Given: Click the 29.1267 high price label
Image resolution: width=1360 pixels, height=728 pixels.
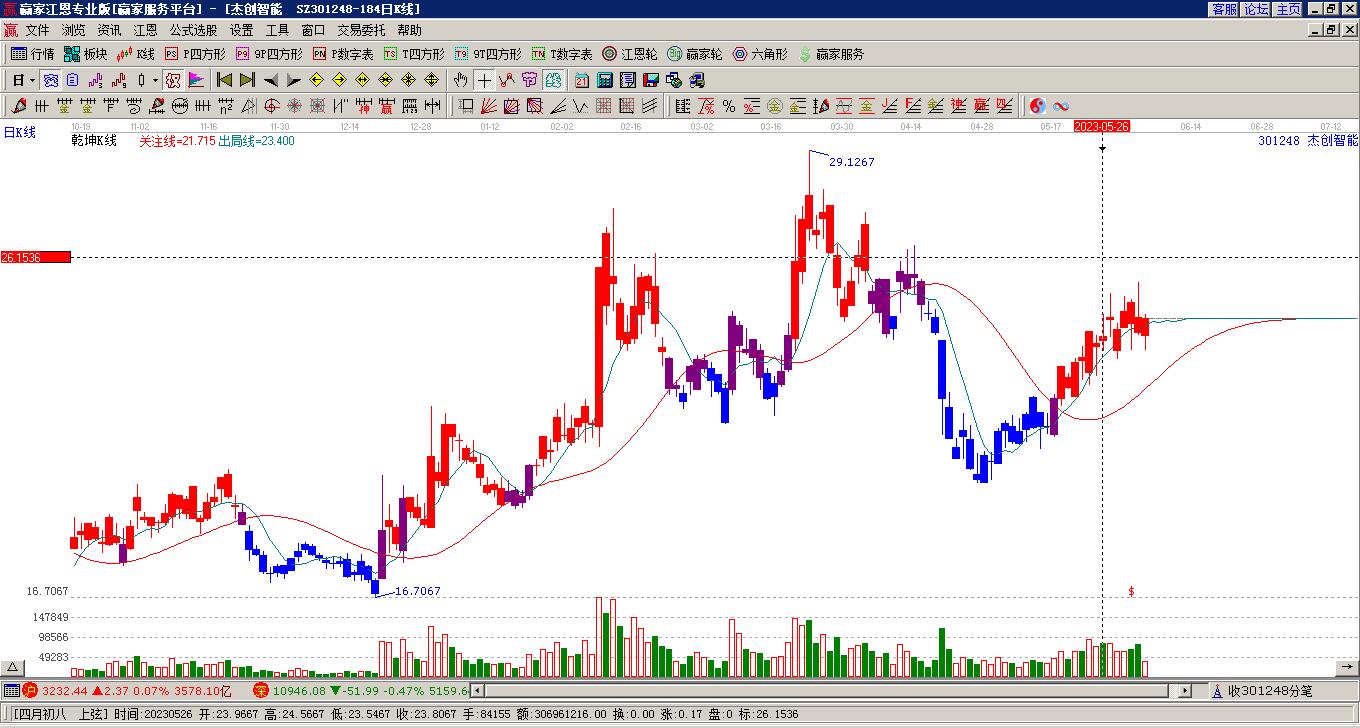Looking at the screenshot, I should tap(852, 162).
